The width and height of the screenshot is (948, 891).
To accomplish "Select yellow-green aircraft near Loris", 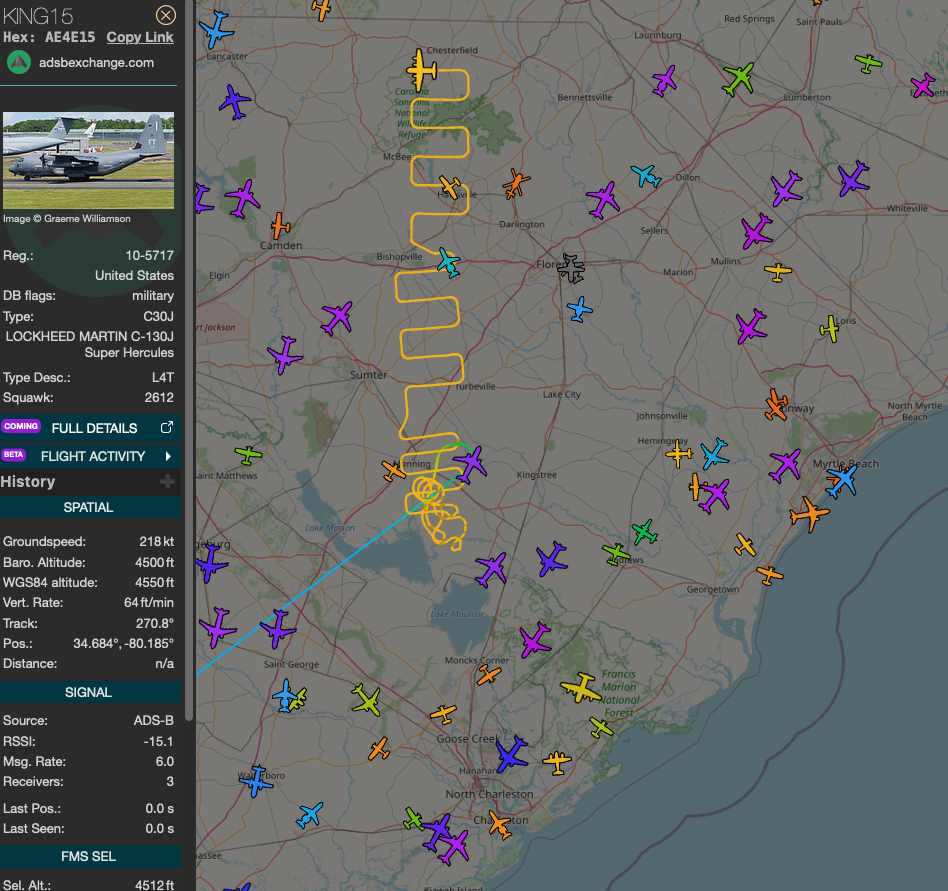I will (829, 328).
